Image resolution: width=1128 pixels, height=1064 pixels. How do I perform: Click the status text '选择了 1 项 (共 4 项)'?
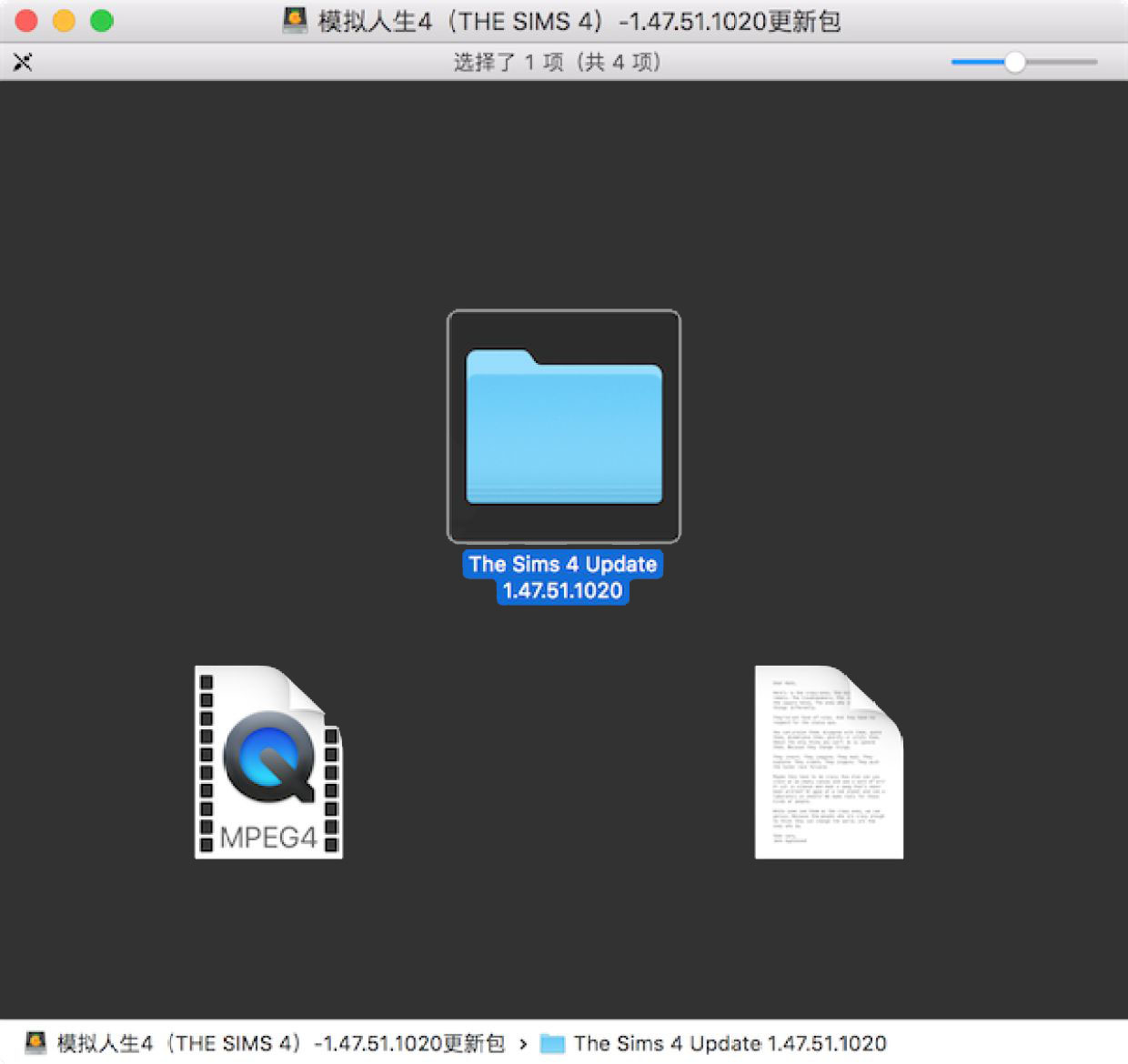557,62
